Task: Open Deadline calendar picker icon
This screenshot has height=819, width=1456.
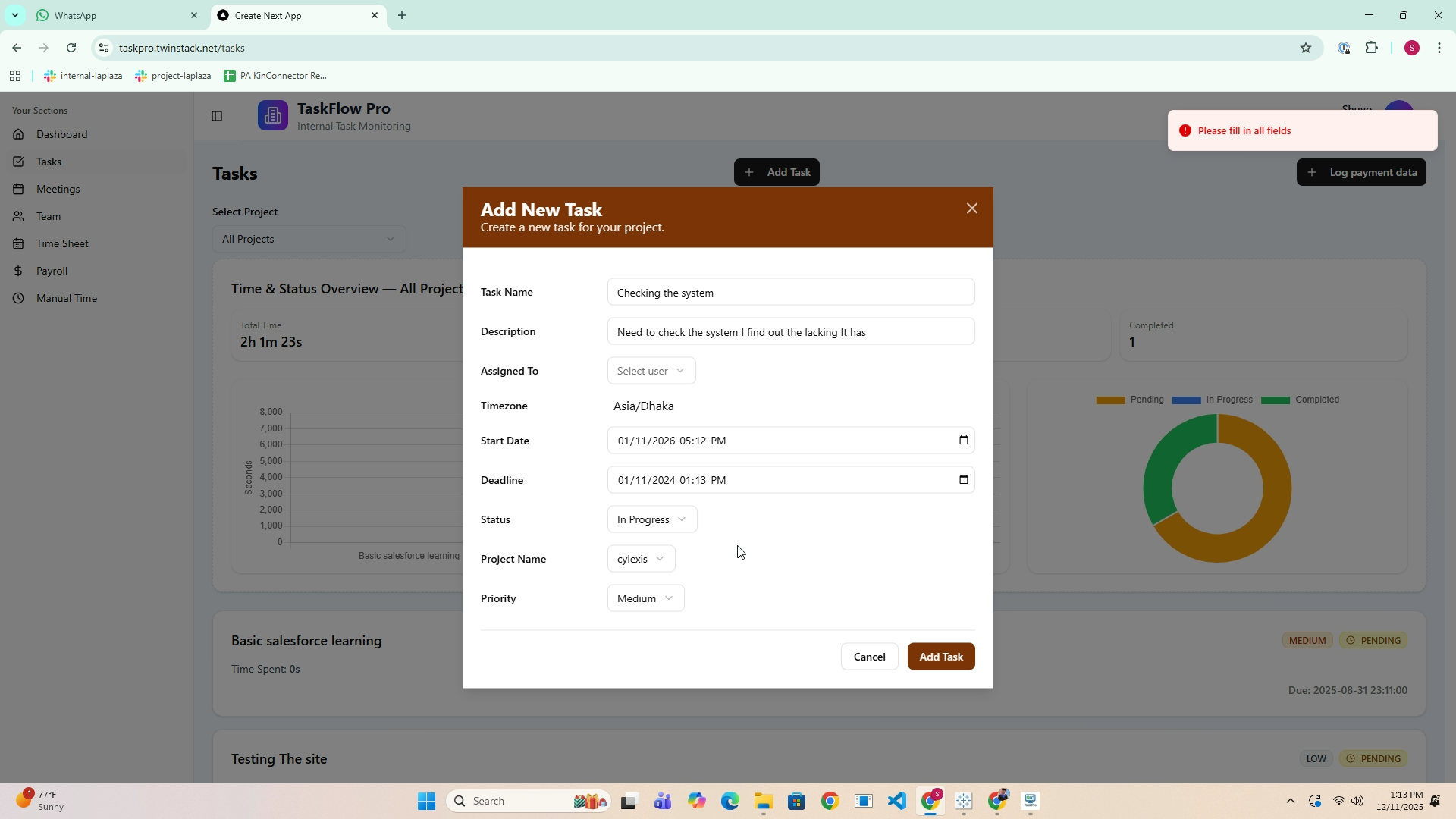Action: pos(963,480)
